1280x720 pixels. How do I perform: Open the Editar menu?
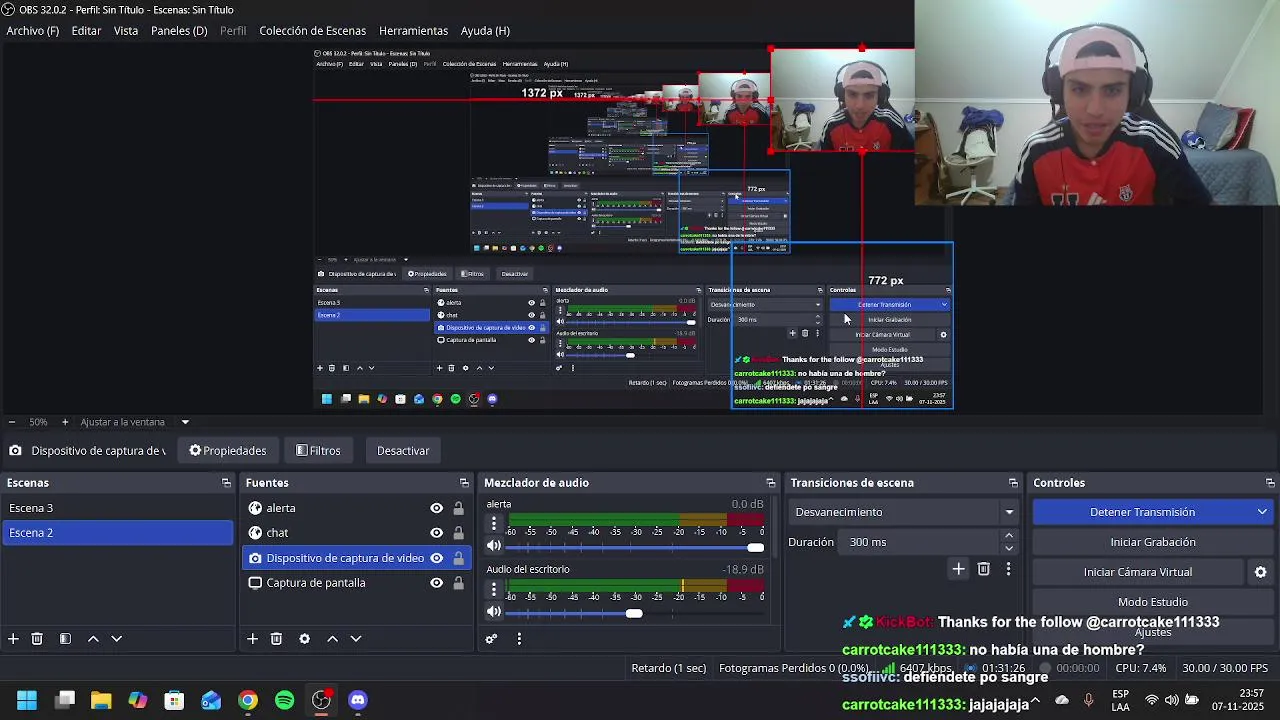[x=86, y=31]
